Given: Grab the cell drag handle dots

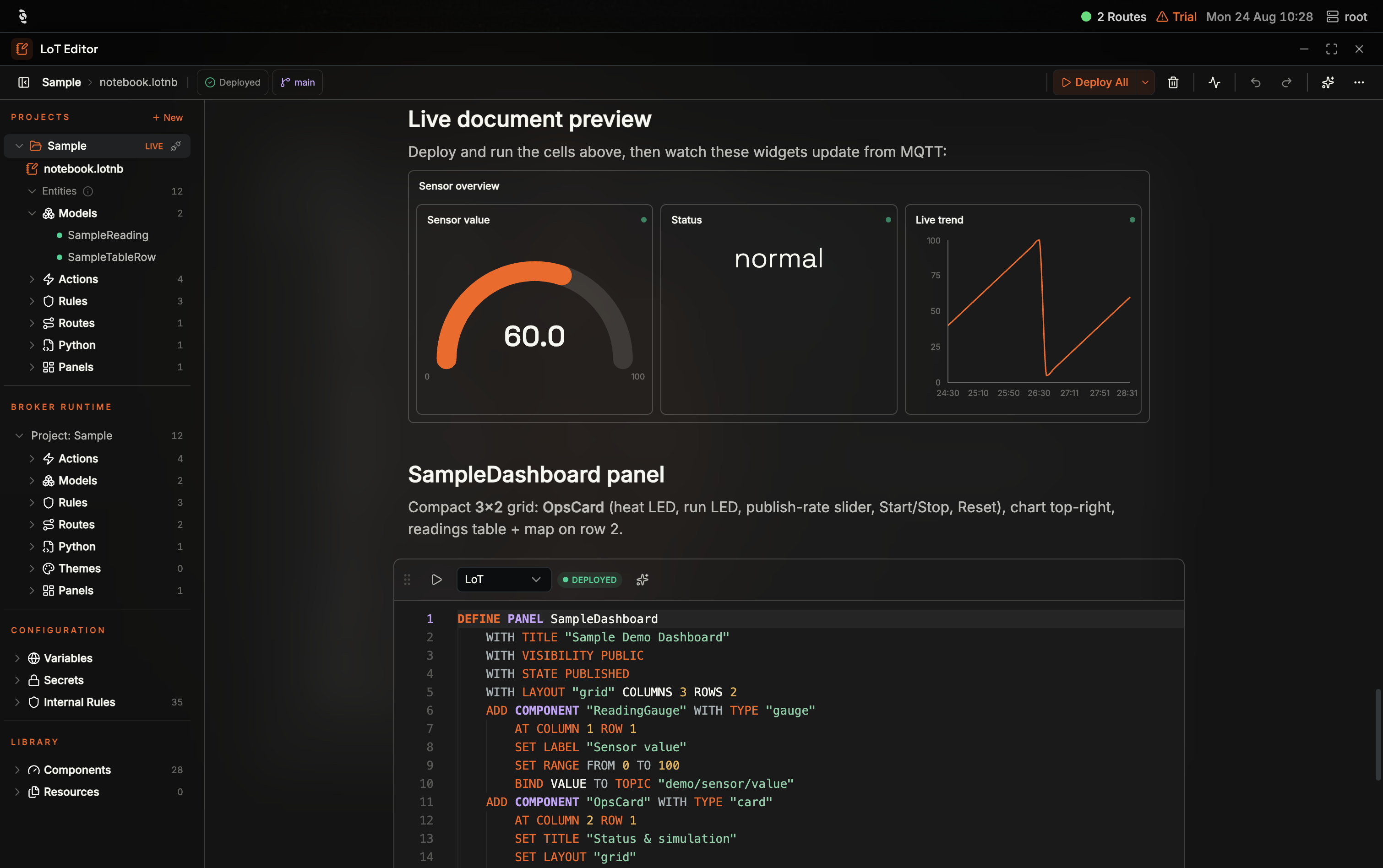Looking at the screenshot, I should tap(407, 579).
